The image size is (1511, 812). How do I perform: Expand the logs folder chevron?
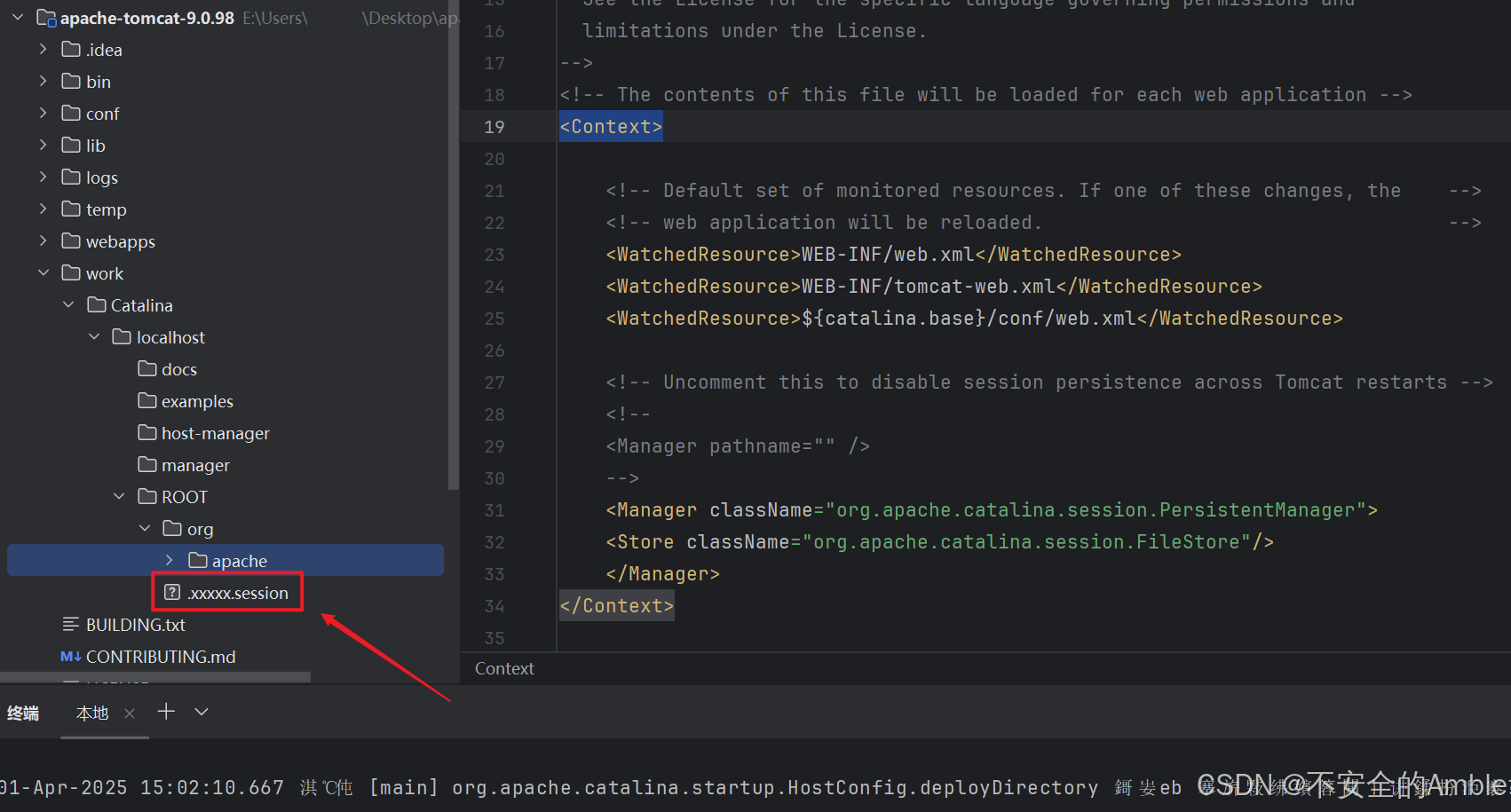coord(43,177)
